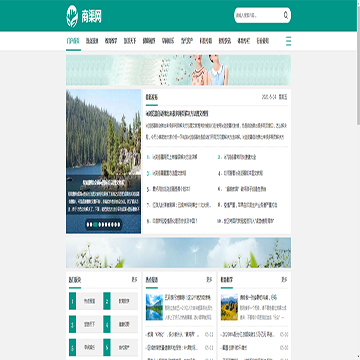Viewport: 360px width, 360px height.
Task: Click the magnifying glass search icon
Action: (x=286, y=15)
